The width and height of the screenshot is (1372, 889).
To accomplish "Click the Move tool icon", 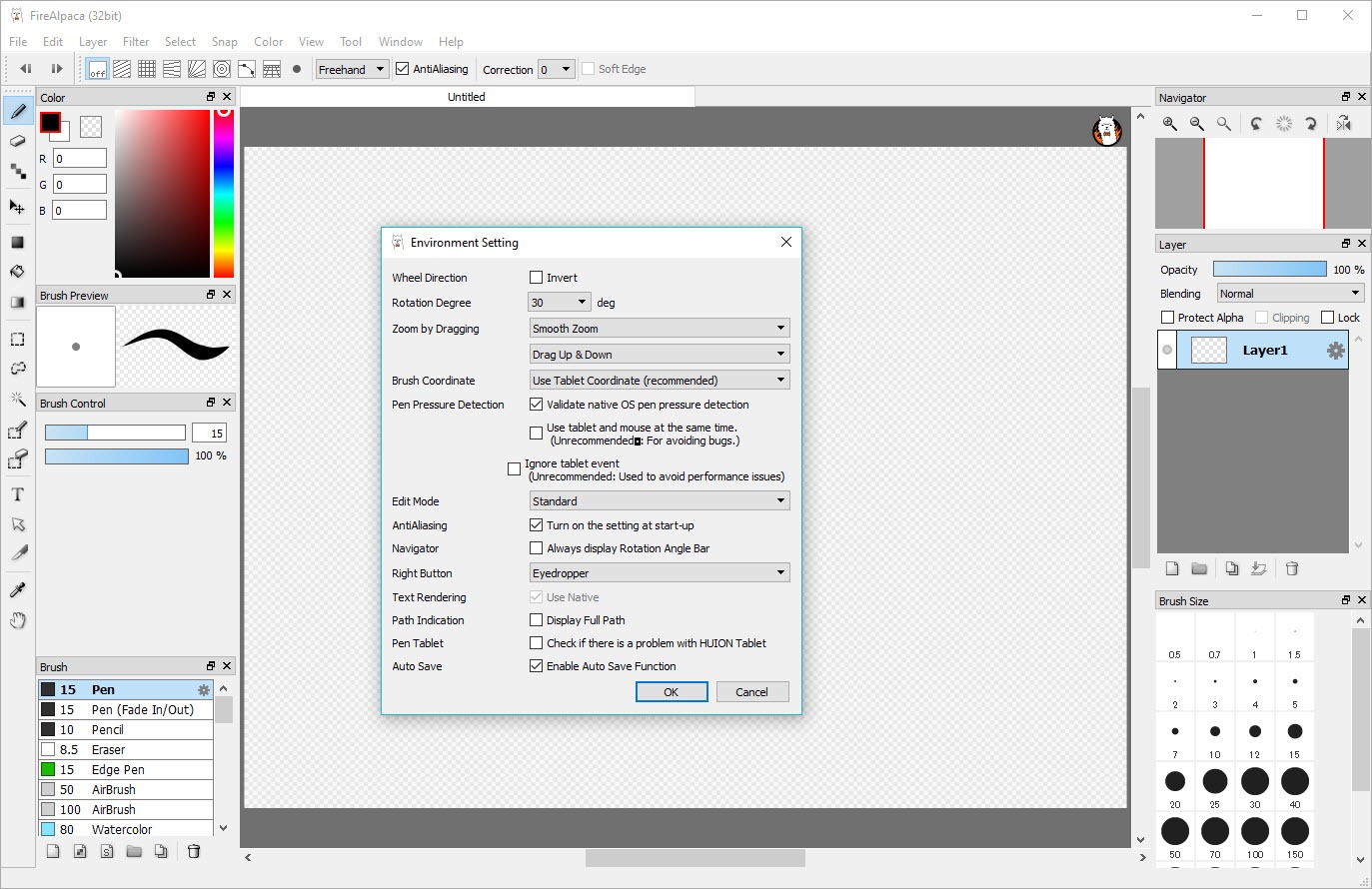I will [x=17, y=207].
